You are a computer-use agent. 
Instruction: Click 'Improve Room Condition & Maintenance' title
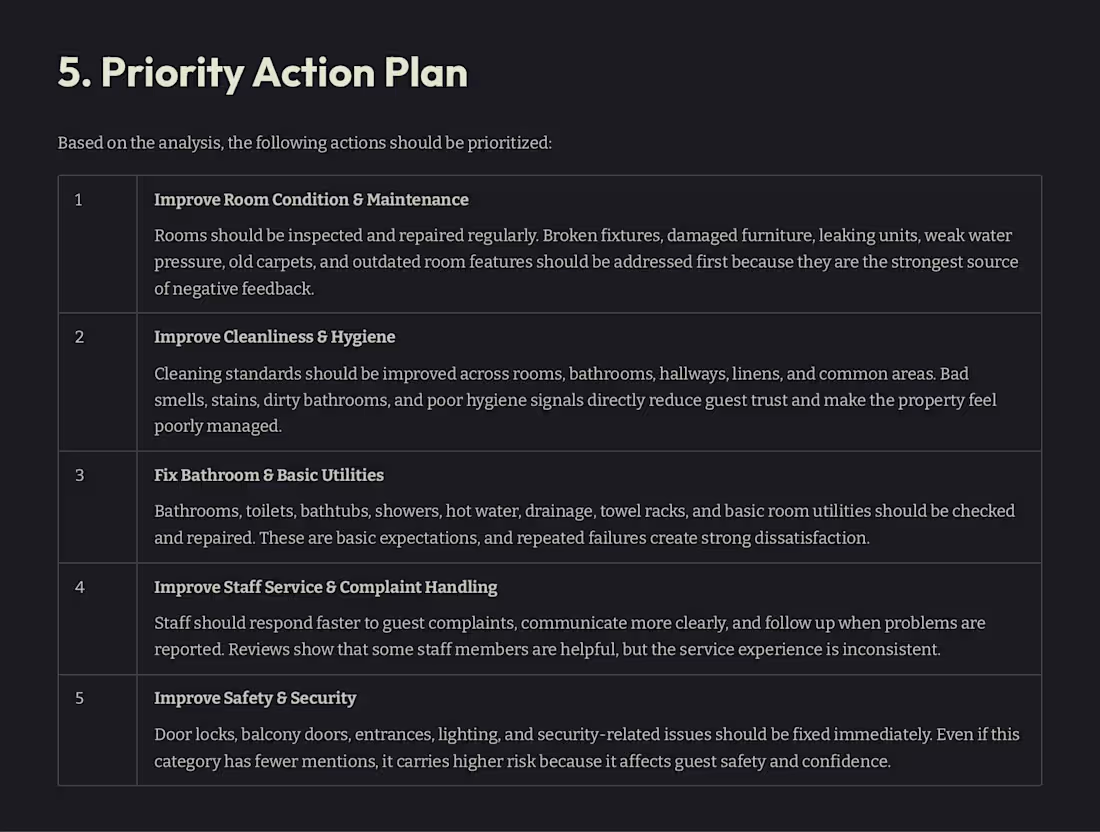[311, 200]
